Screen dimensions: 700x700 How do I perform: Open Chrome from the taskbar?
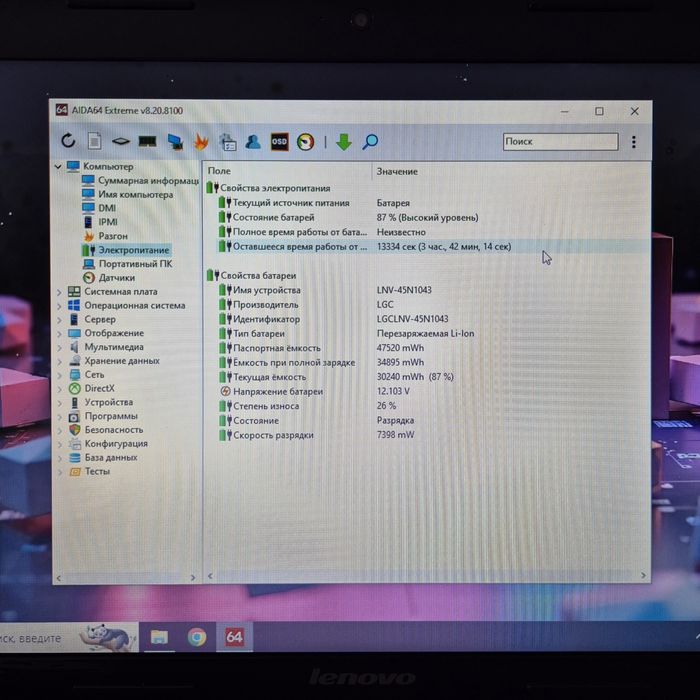click(x=197, y=637)
